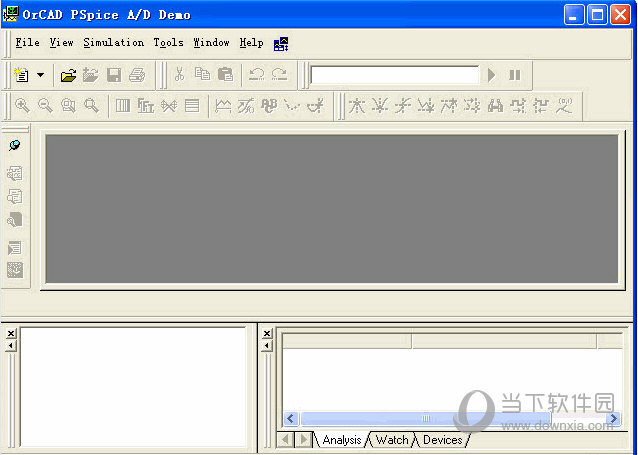This screenshot has height=455, width=638.
Task: Click the Add Trace icon
Action: (223, 106)
